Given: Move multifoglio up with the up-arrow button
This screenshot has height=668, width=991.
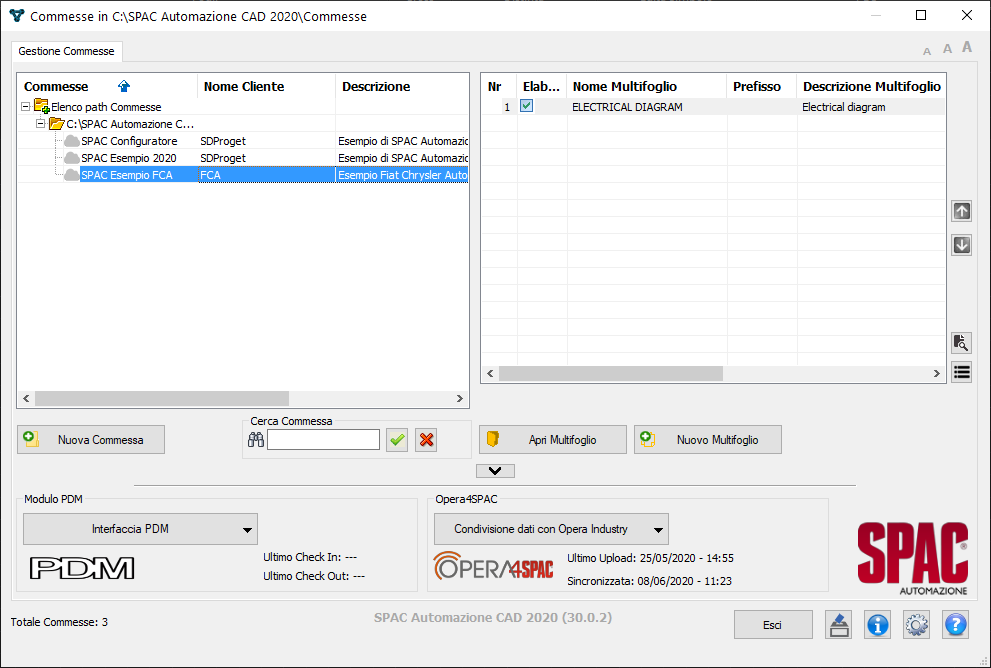Looking at the screenshot, I should click(x=961, y=211).
